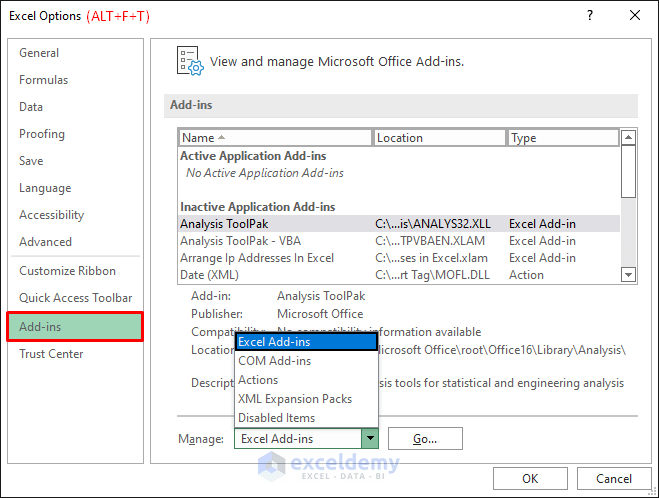Select Analysis ToolPak - VBA row
This screenshot has width=659, height=498.
[240, 241]
